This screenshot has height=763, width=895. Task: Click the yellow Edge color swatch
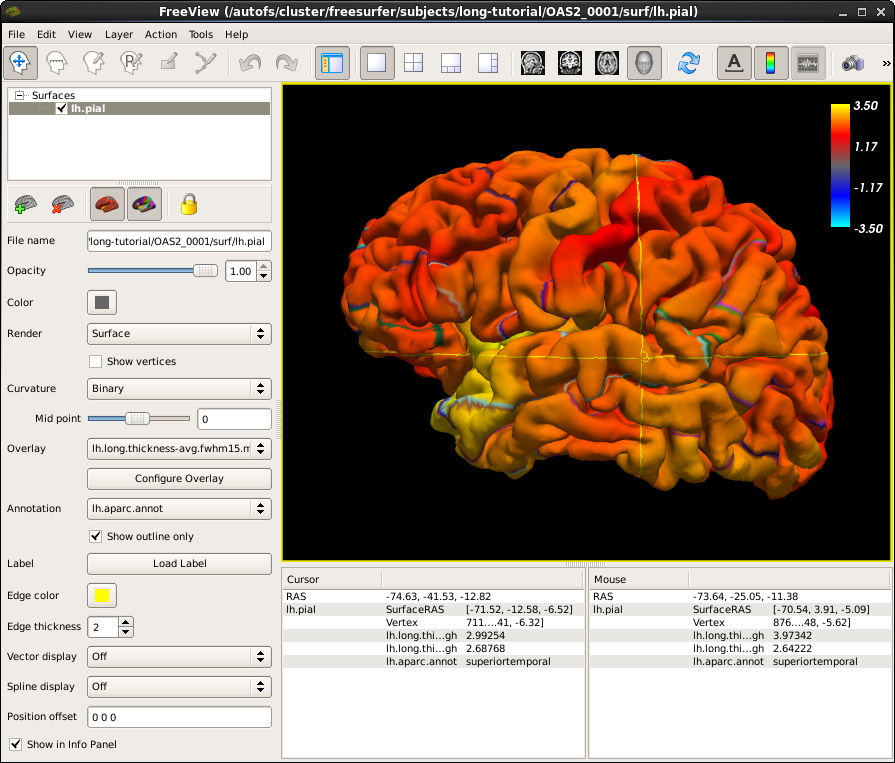tap(102, 595)
